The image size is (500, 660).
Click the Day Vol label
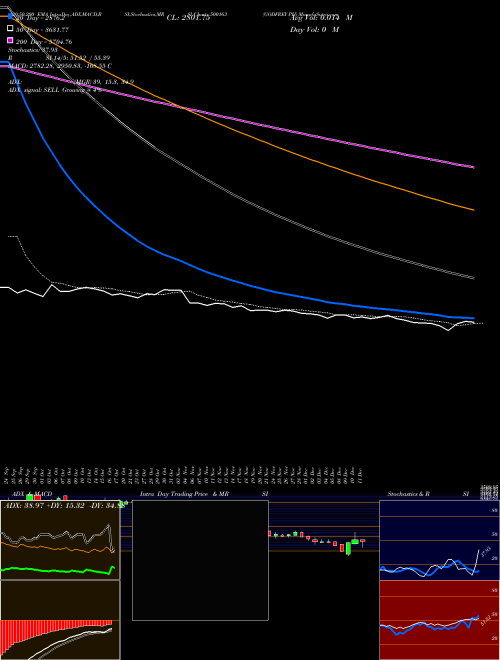click(314, 30)
